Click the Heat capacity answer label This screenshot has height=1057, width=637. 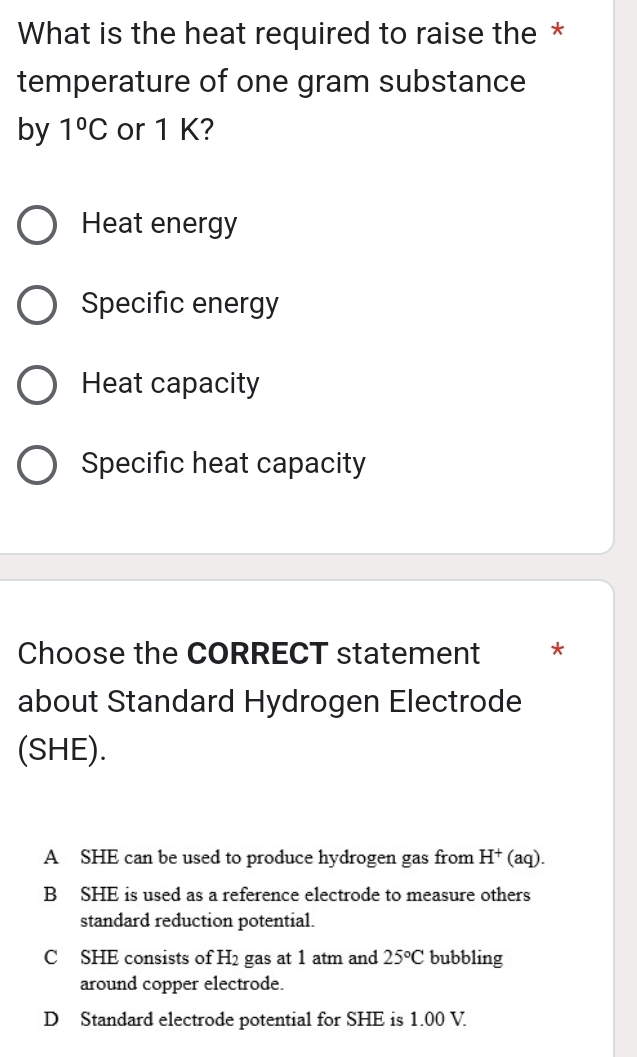(170, 384)
